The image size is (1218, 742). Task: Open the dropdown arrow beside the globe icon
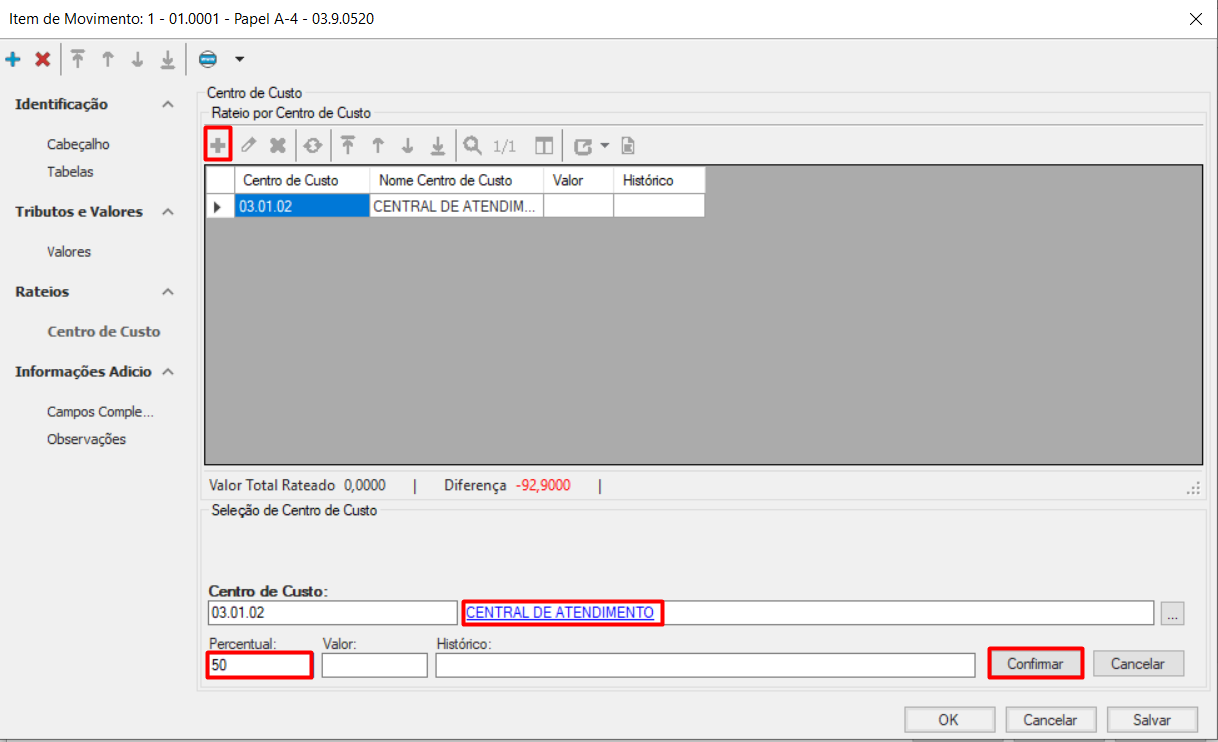pos(239,60)
